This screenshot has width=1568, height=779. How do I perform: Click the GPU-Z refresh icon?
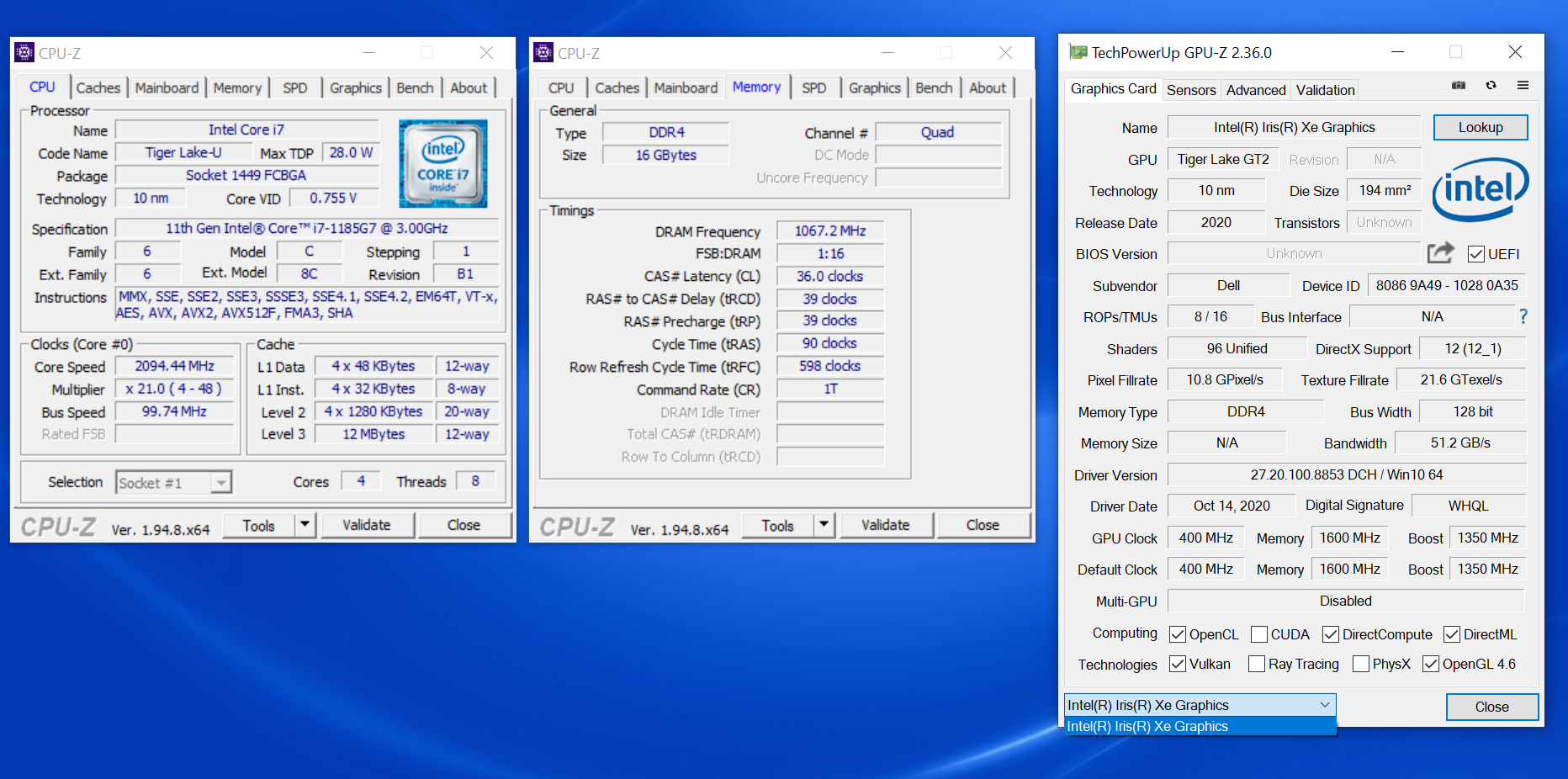click(1491, 85)
